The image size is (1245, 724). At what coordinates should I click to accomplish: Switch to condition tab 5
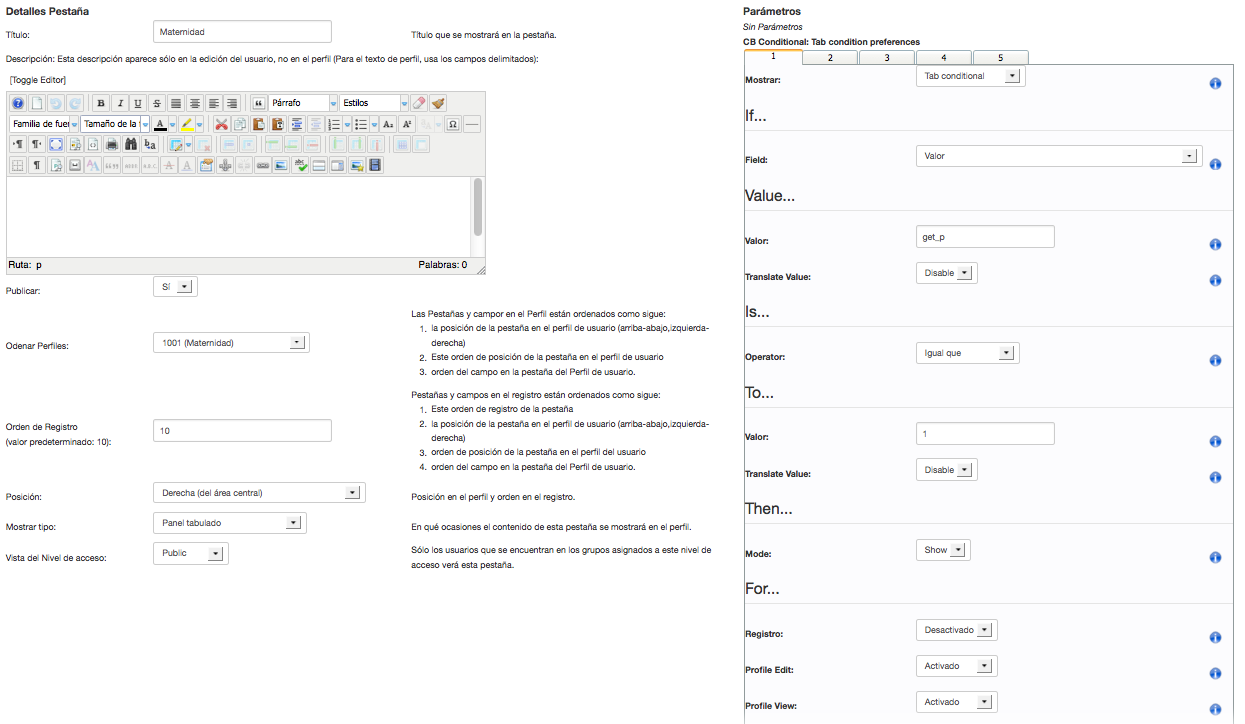1000,58
